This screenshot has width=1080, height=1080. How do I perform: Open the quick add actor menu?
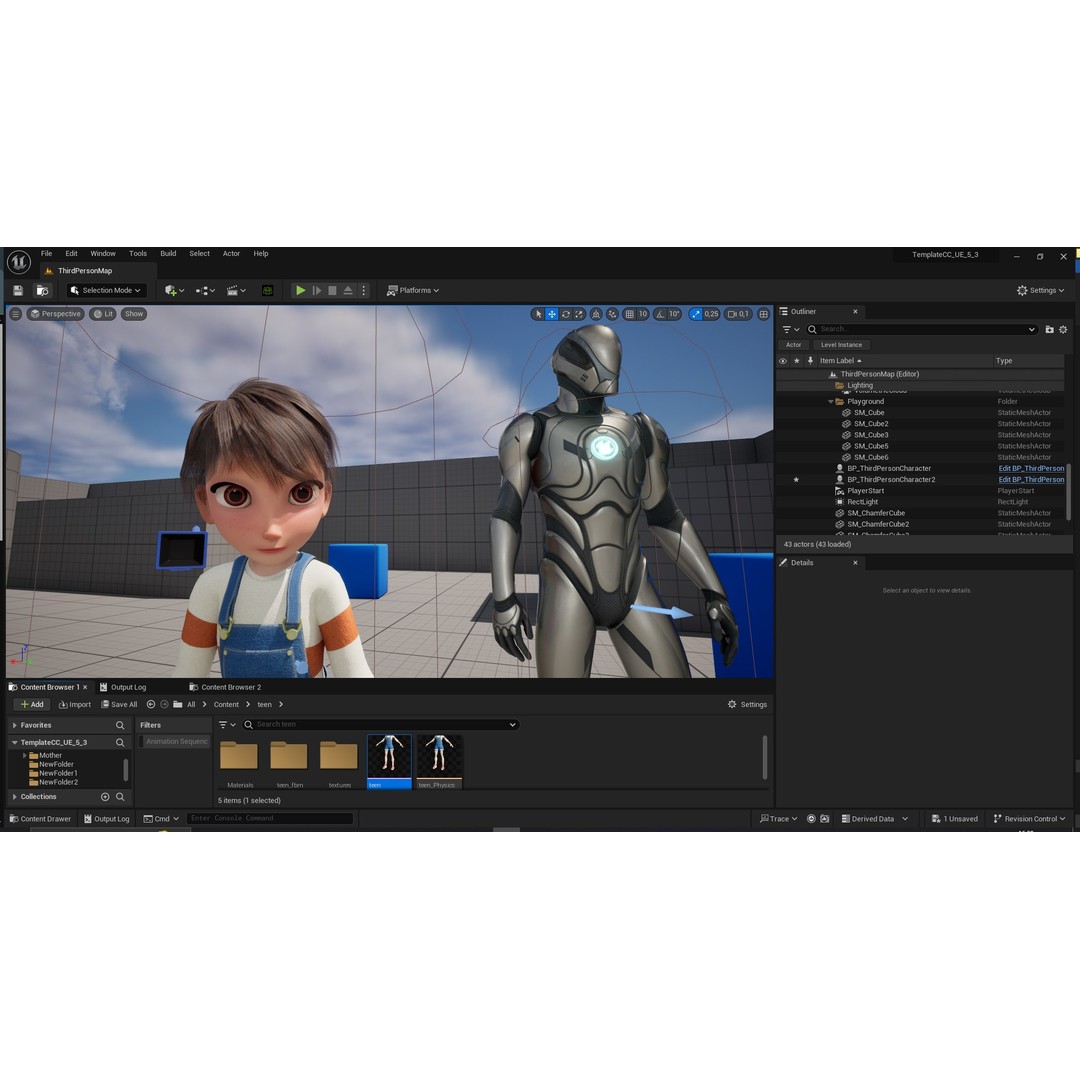click(x=174, y=291)
